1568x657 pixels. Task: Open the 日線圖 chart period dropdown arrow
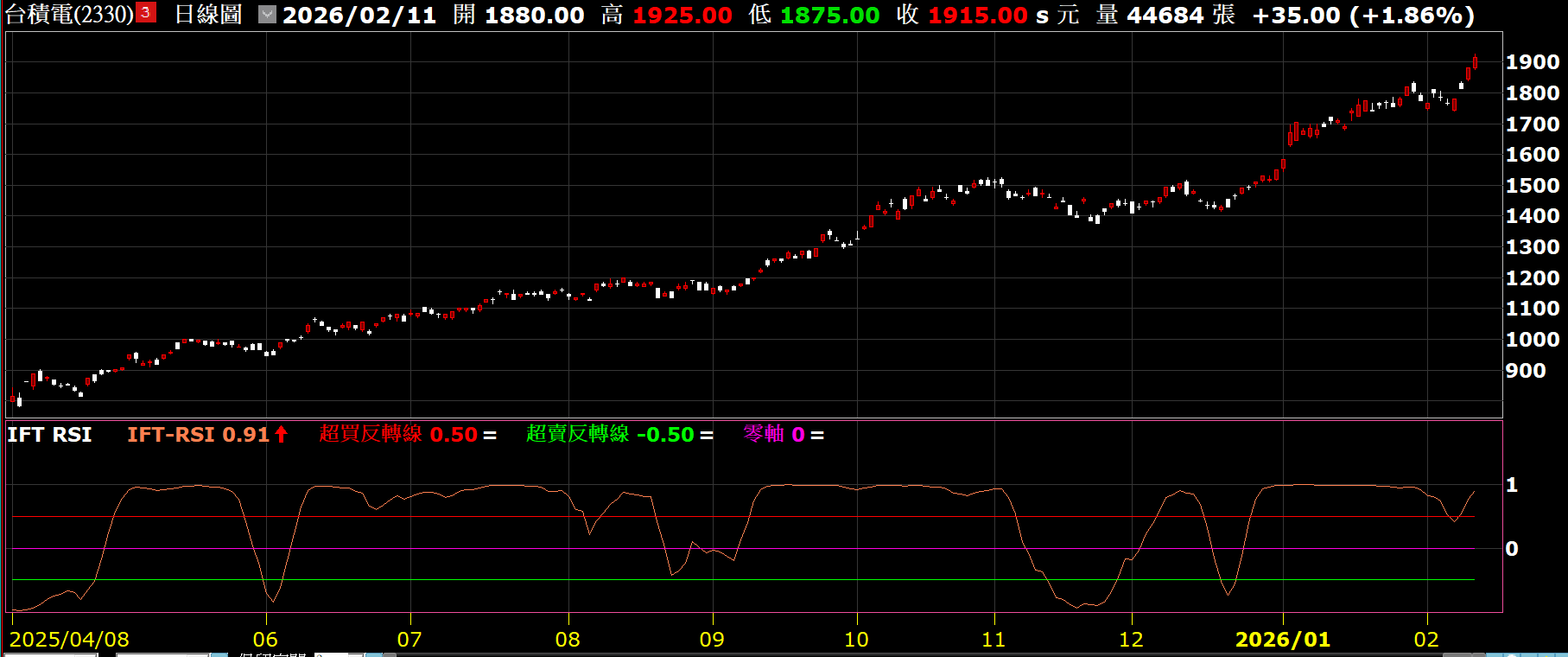(267, 15)
